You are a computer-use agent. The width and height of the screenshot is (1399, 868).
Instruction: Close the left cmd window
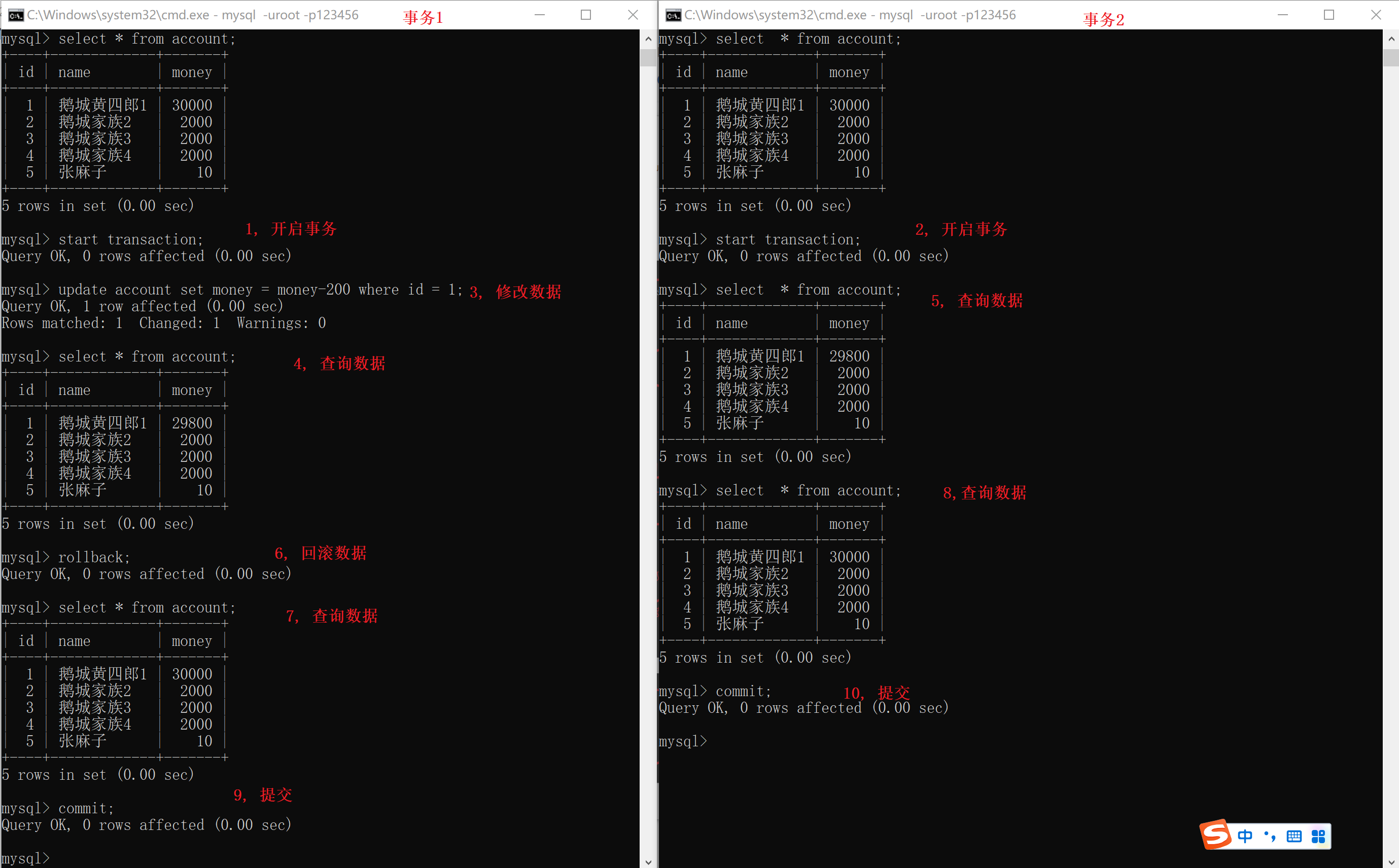coord(633,15)
